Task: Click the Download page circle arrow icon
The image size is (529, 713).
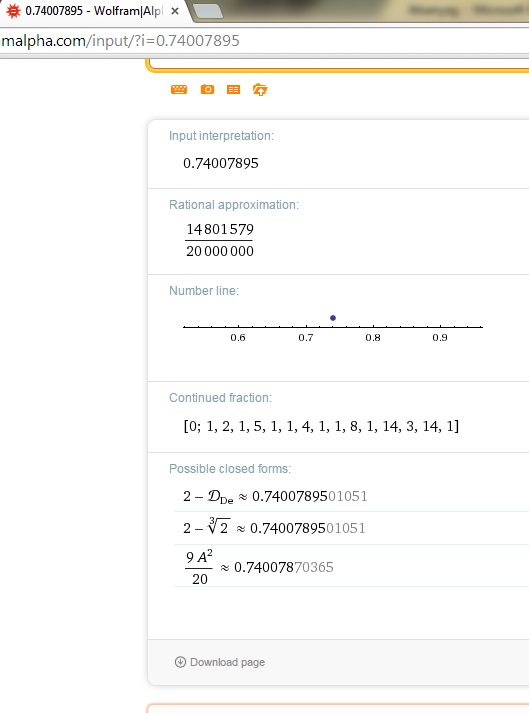Action: 180,662
